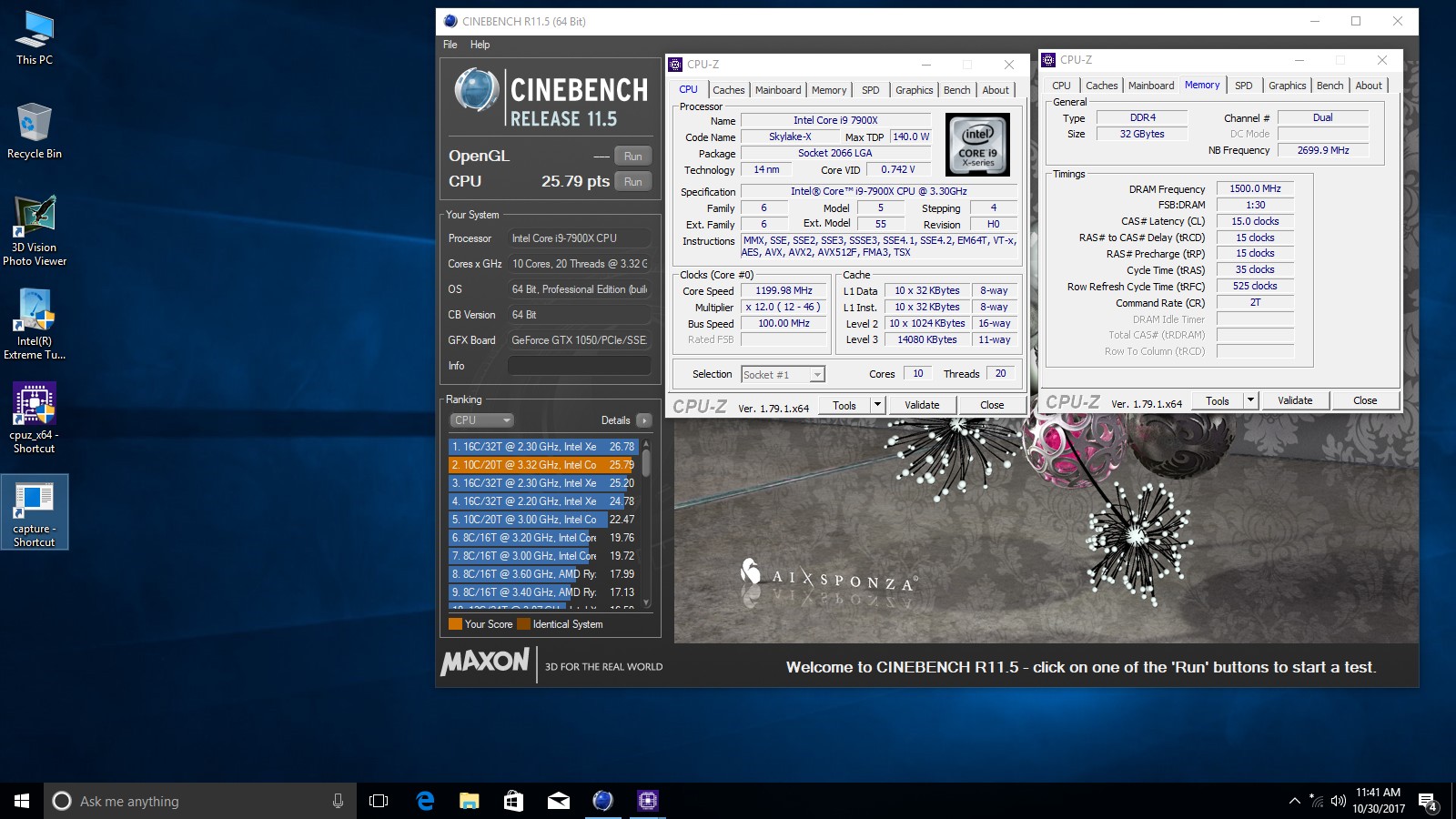Select ranking row 1 score 26.78

pos(543,447)
